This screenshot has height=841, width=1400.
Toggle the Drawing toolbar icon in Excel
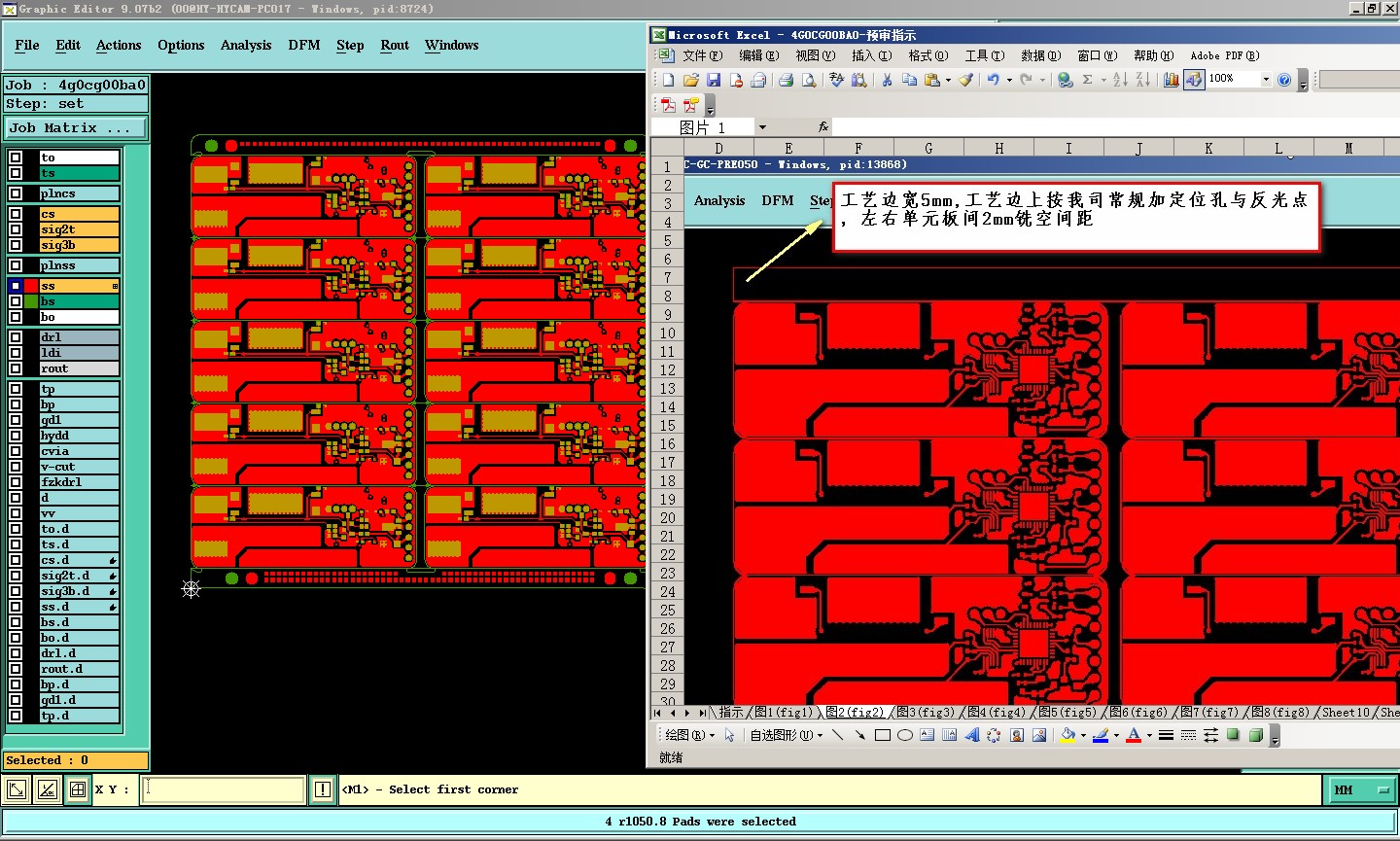click(1194, 80)
